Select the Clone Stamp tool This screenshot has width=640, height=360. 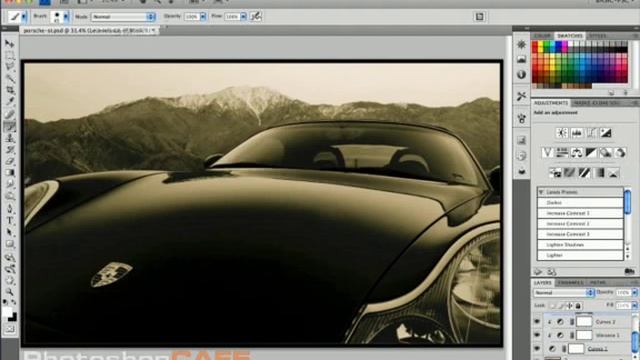pos(10,138)
